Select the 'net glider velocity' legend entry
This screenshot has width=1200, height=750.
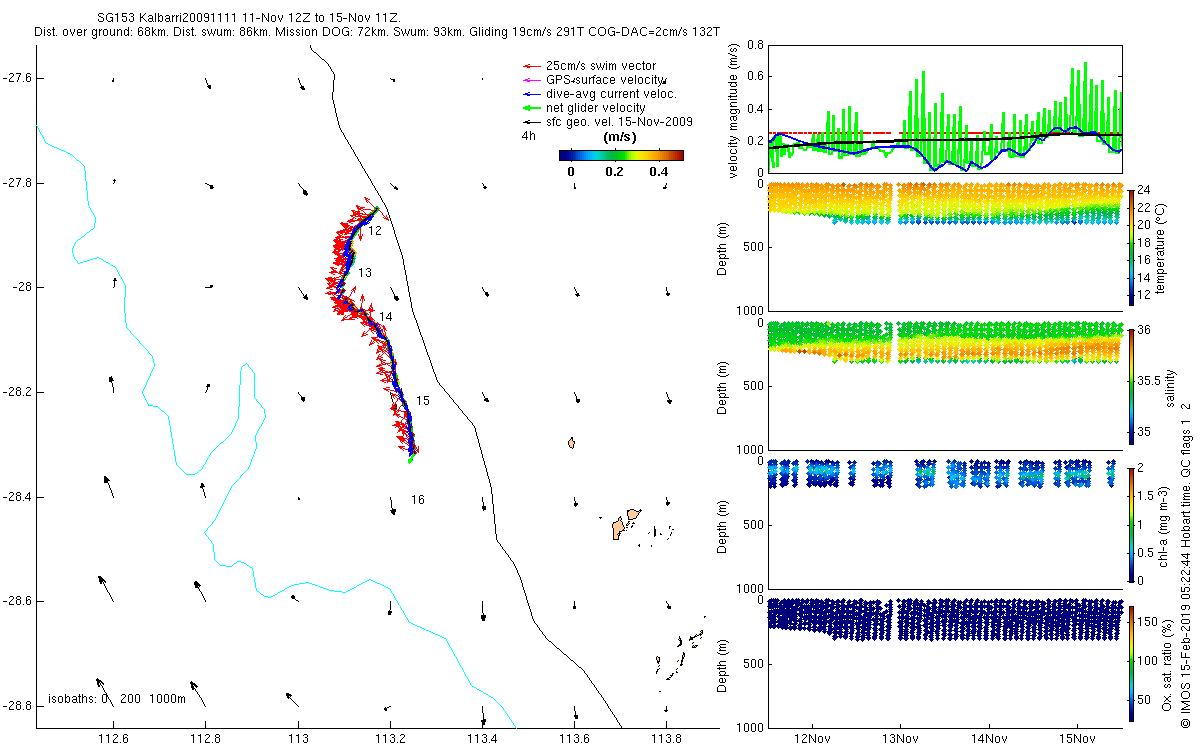595,108
